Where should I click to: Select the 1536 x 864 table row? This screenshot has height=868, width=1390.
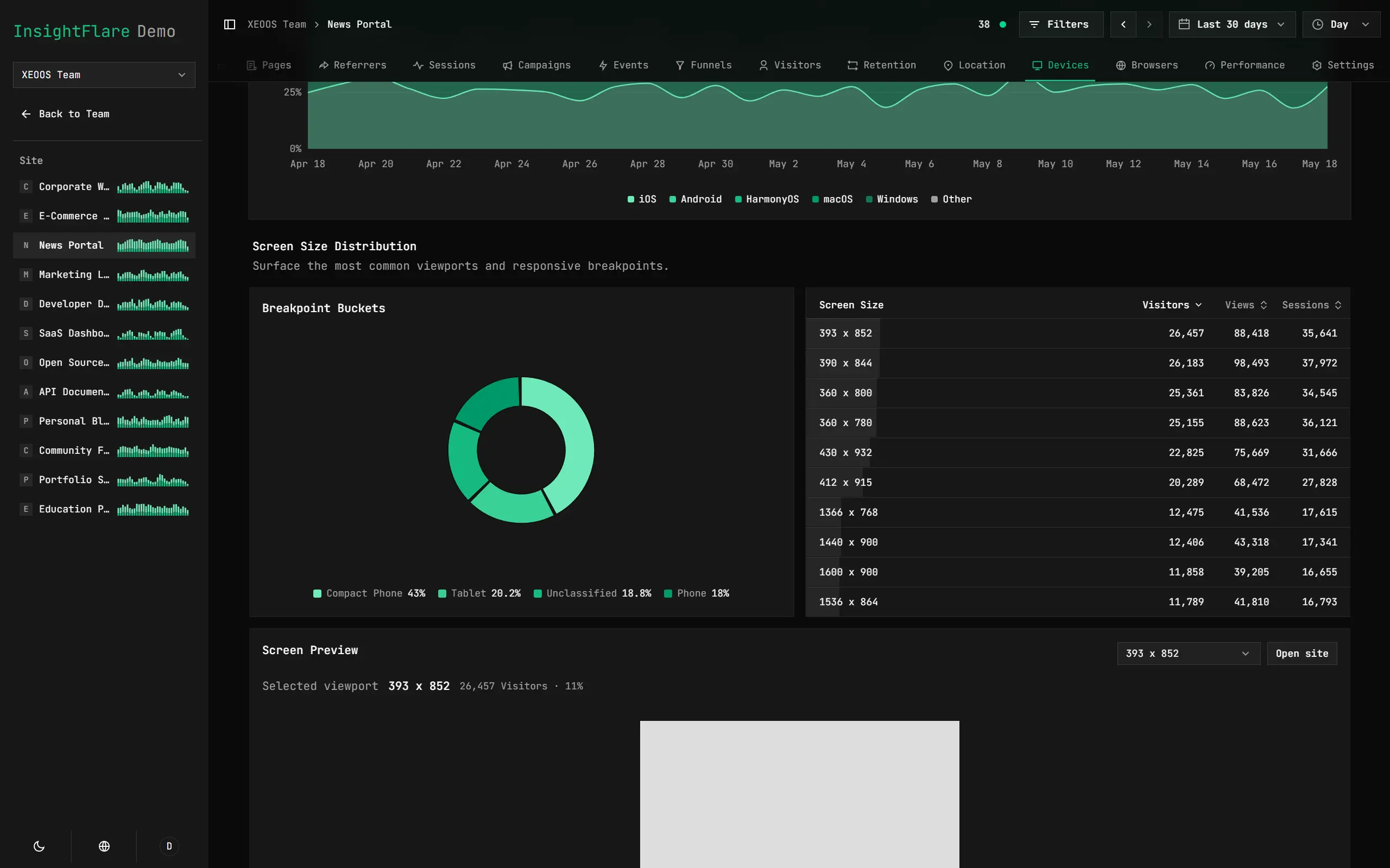1078,601
